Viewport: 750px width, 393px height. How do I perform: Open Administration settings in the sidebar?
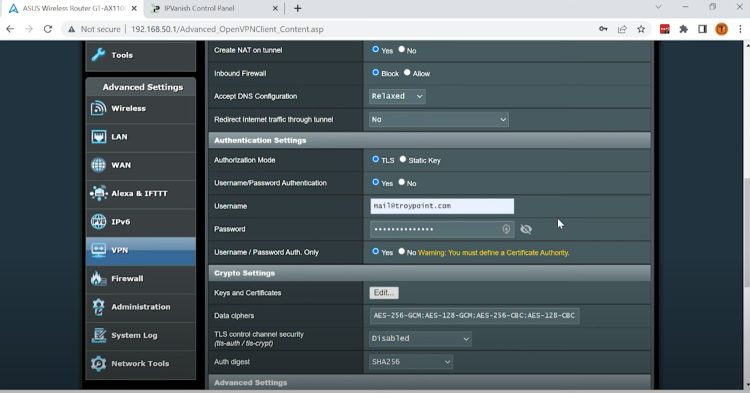pyautogui.click(x=141, y=307)
